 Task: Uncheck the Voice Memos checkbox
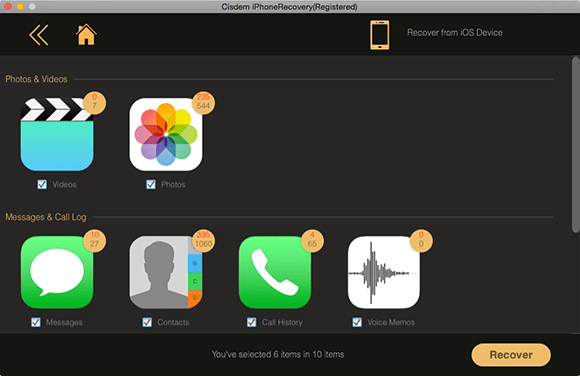click(x=357, y=322)
